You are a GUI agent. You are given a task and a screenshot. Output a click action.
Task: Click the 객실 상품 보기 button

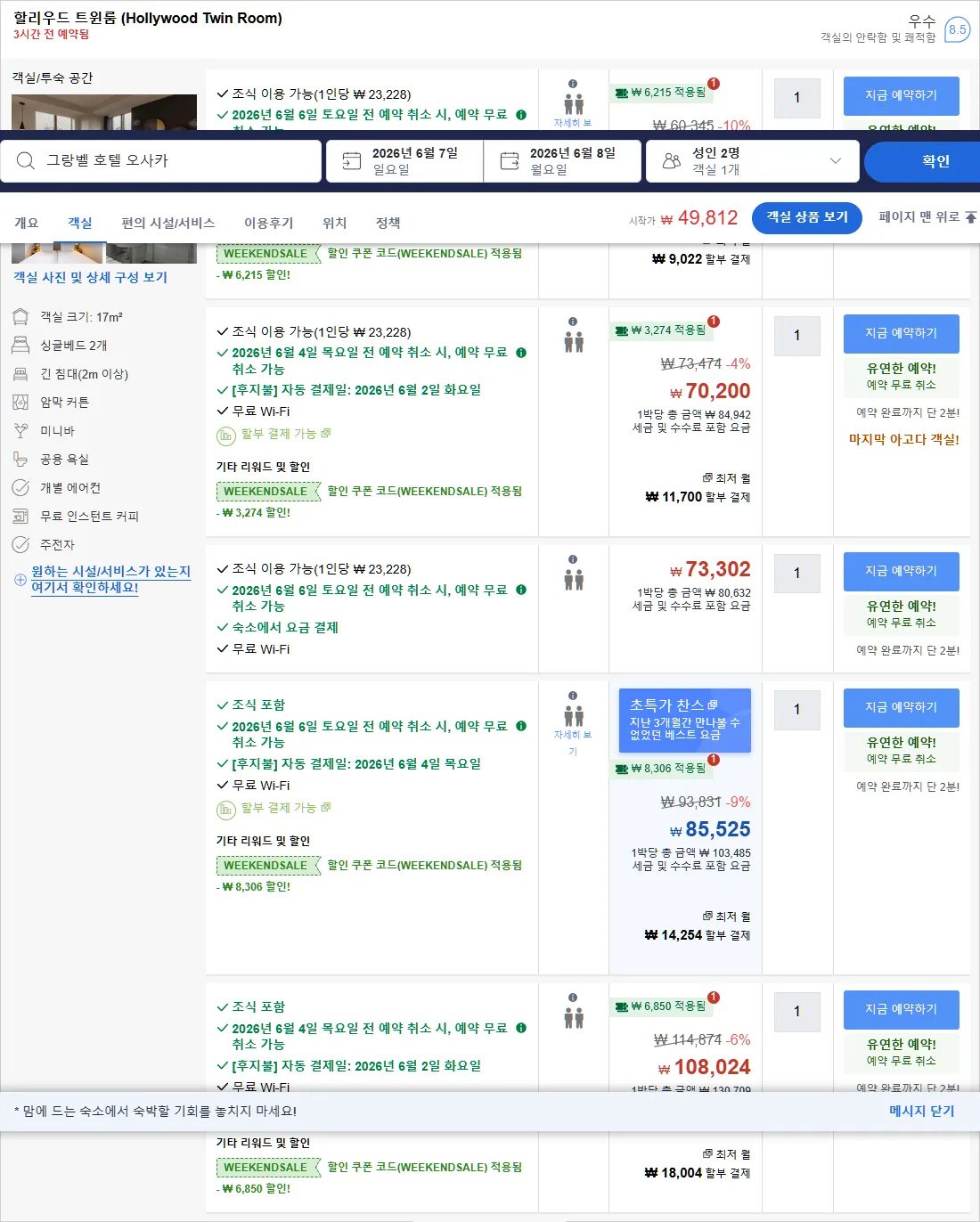[x=807, y=217]
